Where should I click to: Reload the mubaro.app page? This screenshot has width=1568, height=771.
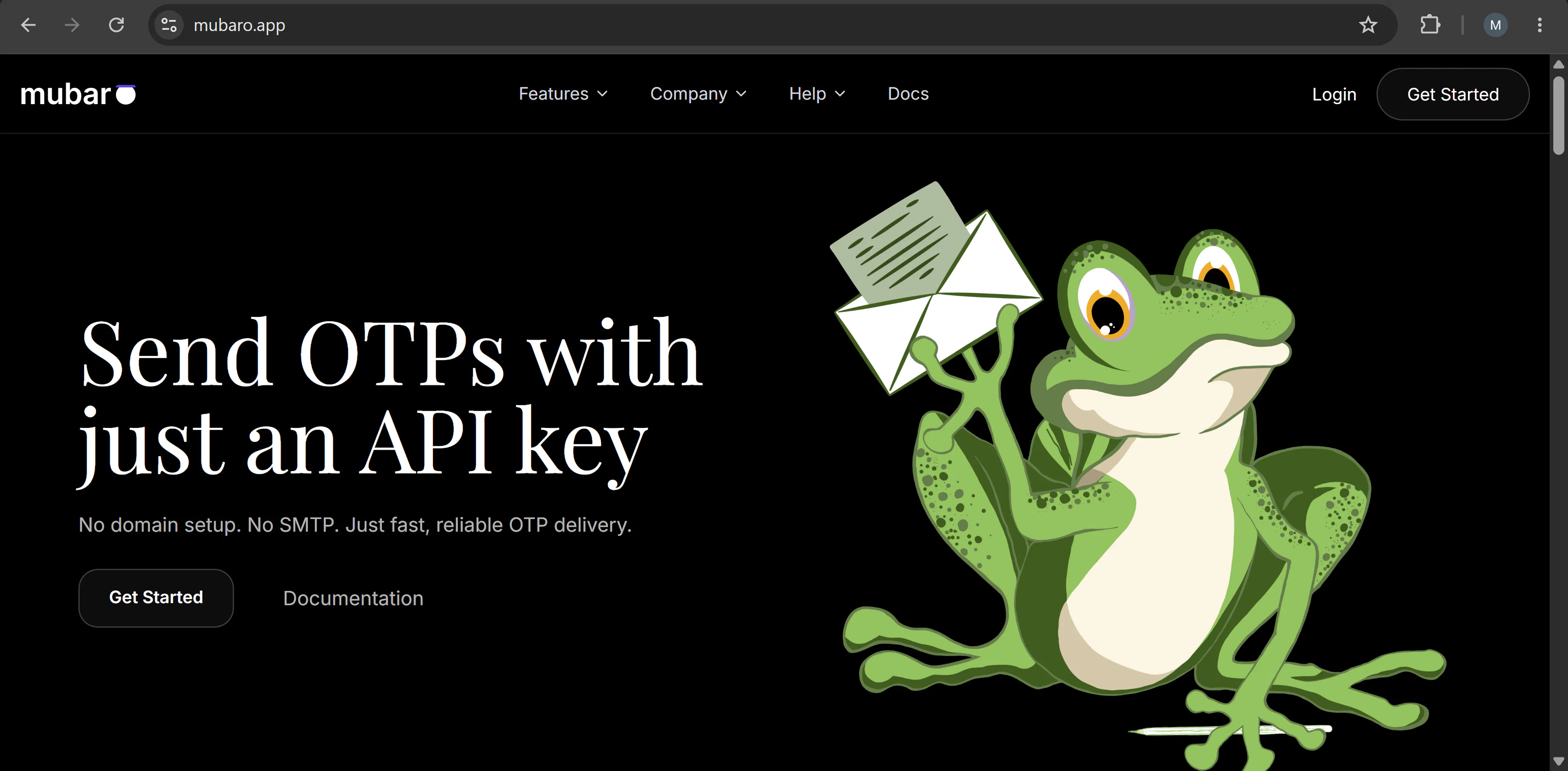(116, 25)
